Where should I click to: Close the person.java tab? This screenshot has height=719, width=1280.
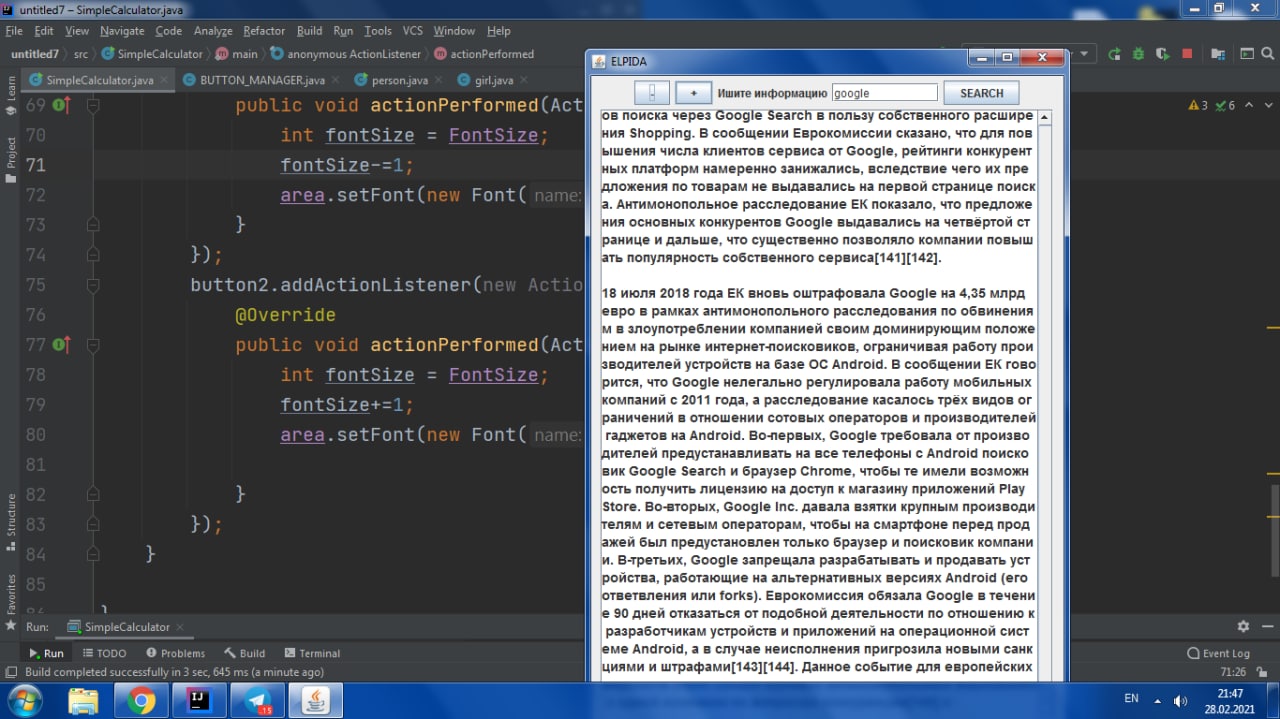point(439,80)
